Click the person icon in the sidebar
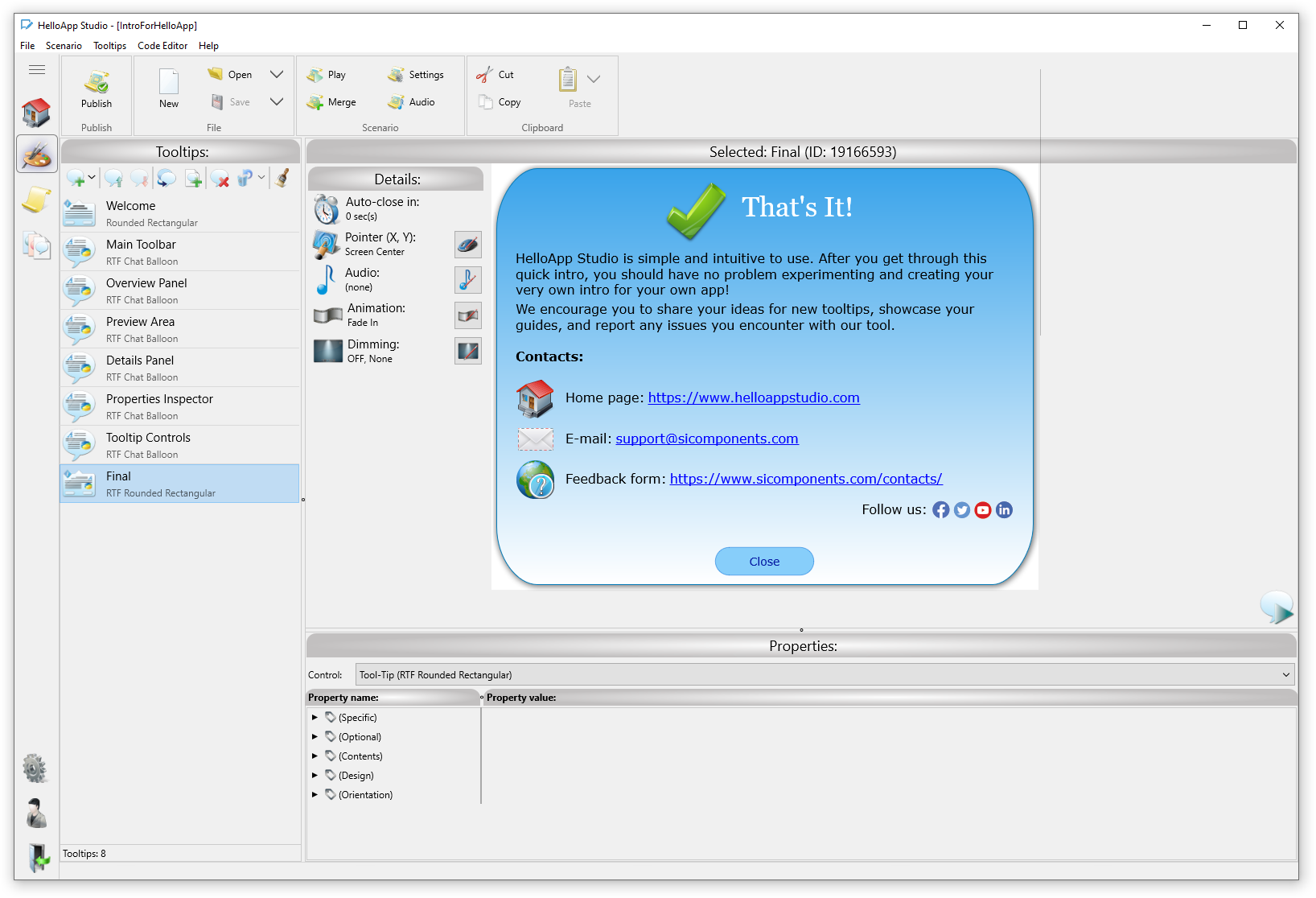 pyautogui.click(x=36, y=813)
